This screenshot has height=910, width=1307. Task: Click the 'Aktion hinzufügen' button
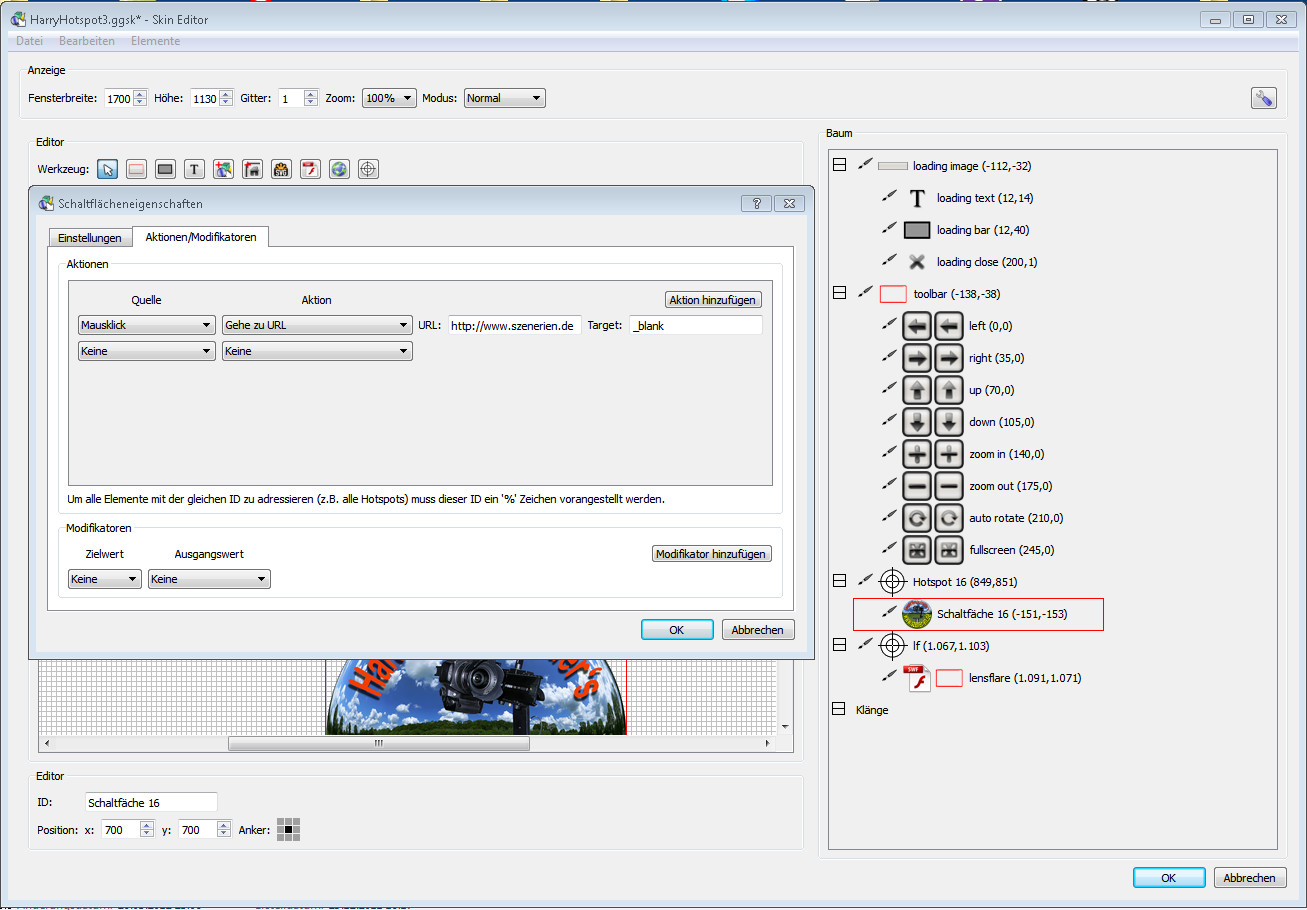coord(713,300)
